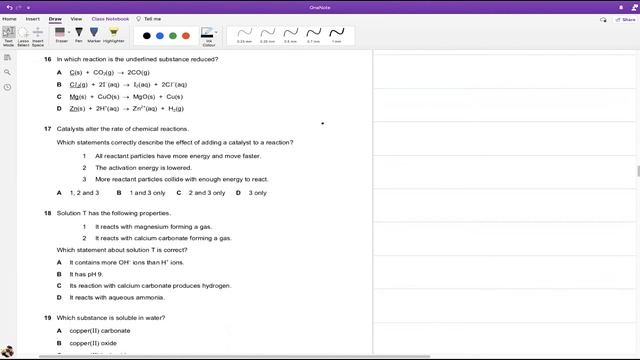Click the Tell me search box
This screenshot has width=640, height=360.
click(149, 19)
